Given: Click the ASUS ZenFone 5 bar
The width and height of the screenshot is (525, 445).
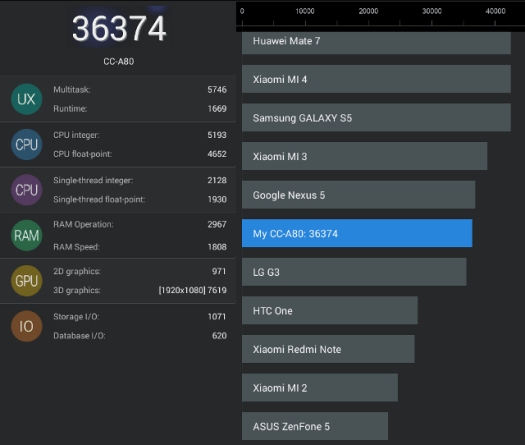Looking at the screenshot, I should point(315,426).
